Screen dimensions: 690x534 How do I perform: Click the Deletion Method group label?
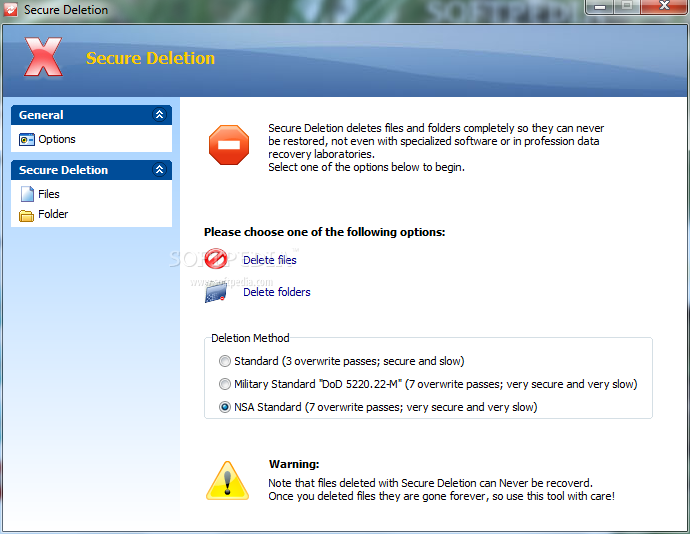click(x=250, y=338)
